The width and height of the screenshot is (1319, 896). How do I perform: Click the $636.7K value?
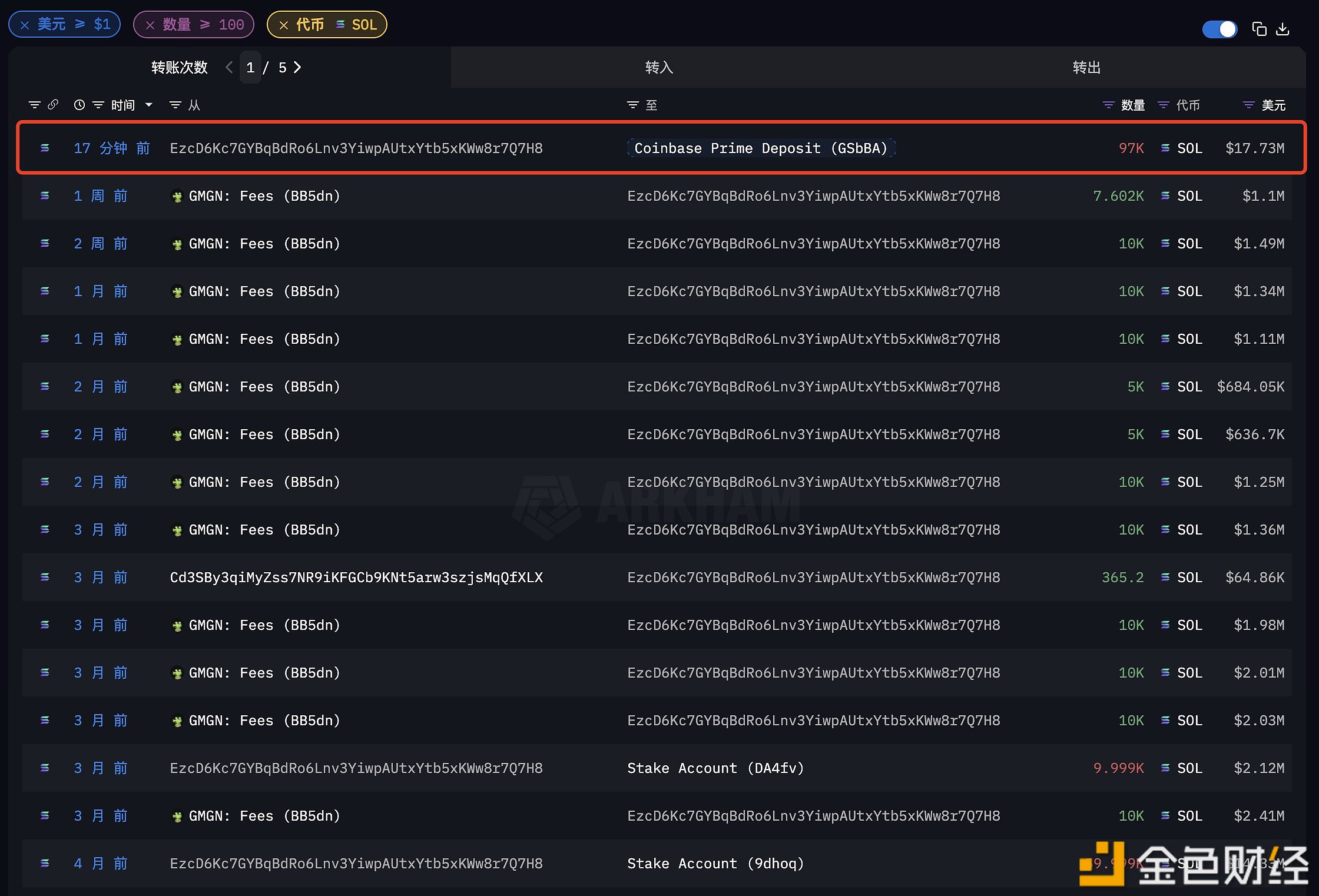point(1255,434)
